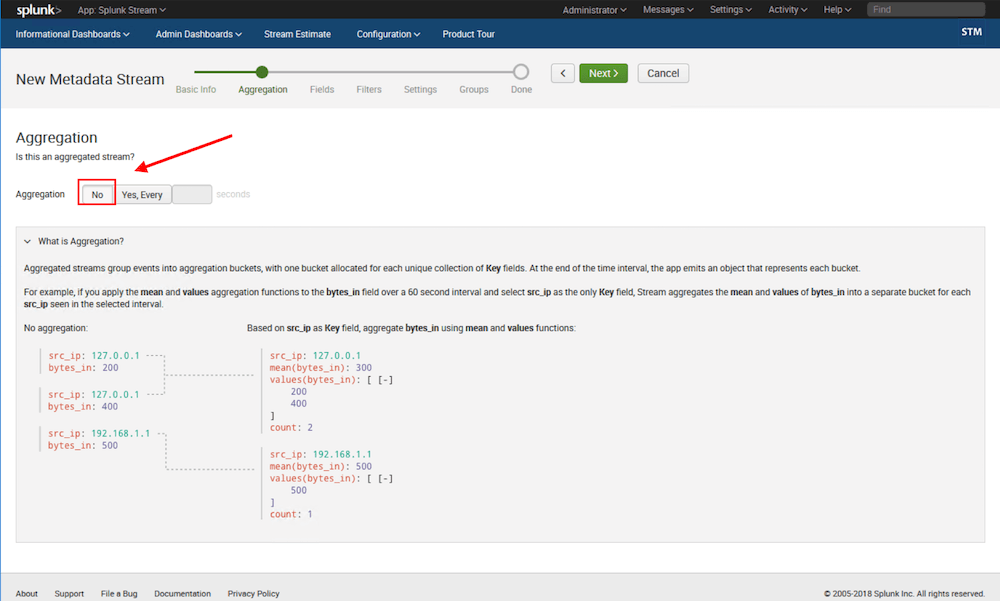Cancel the new metadata stream wizard
1000x601 pixels.
tap(663, 73)
